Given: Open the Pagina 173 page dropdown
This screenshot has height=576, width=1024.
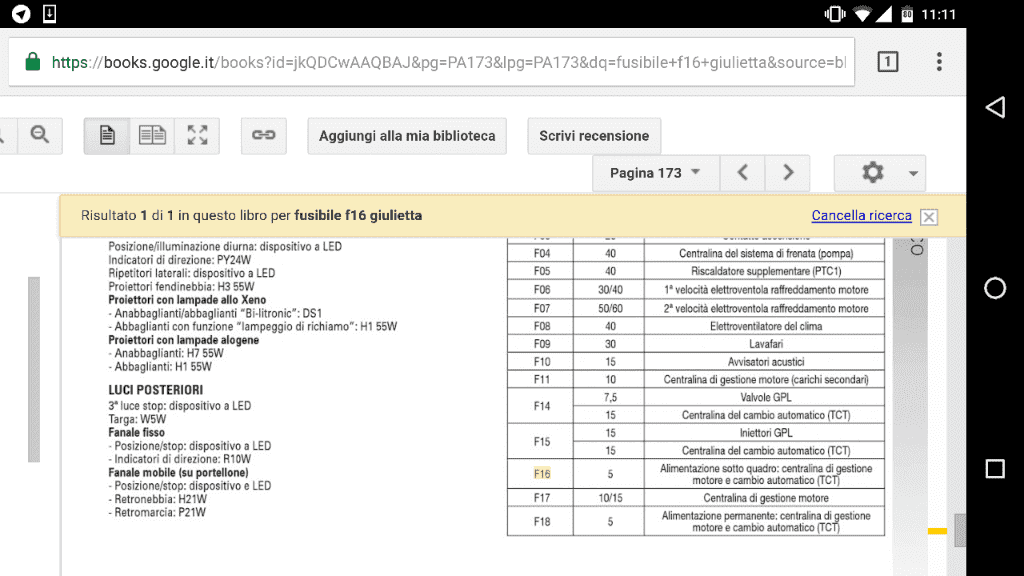Looking at the screenshot, I should (x=656, y=173).
